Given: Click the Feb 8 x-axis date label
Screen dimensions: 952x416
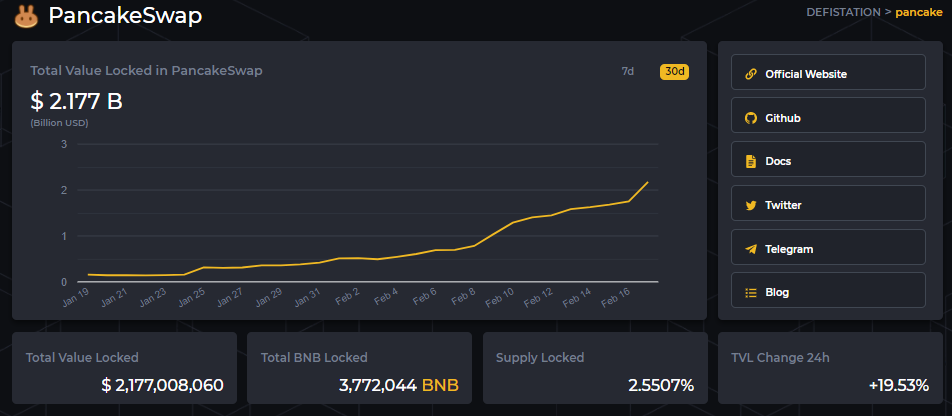Looking at the screenshot, I should coord(464,296).
